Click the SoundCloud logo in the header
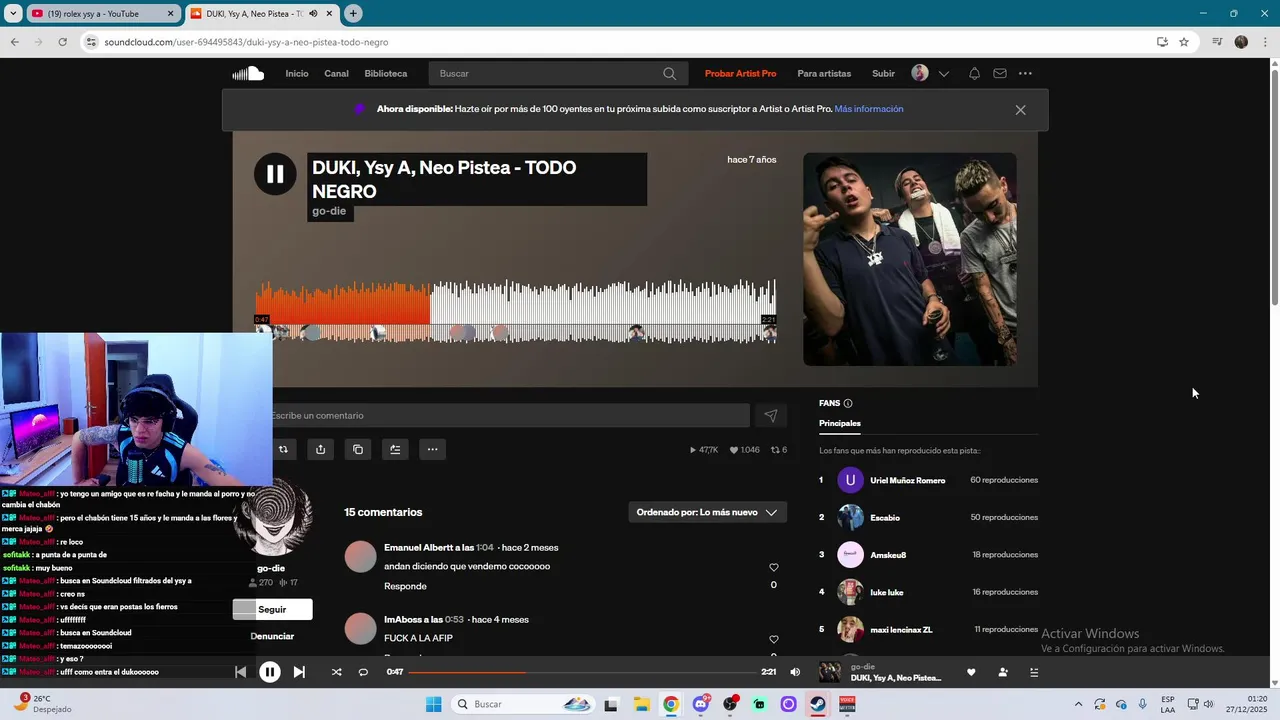 [x=248, y=73]
